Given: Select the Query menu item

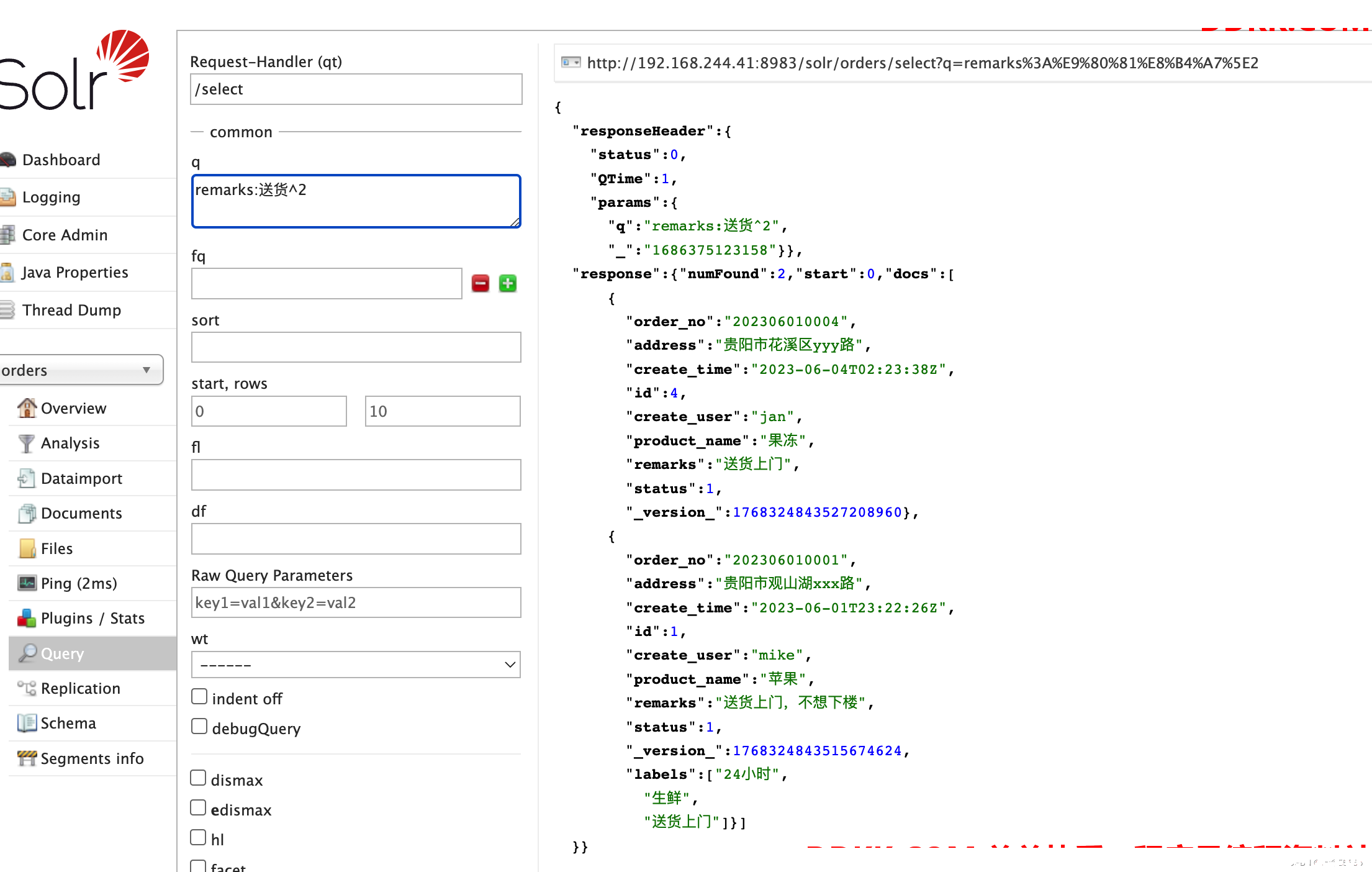Looking at the screenshot, I should (61, 653).
